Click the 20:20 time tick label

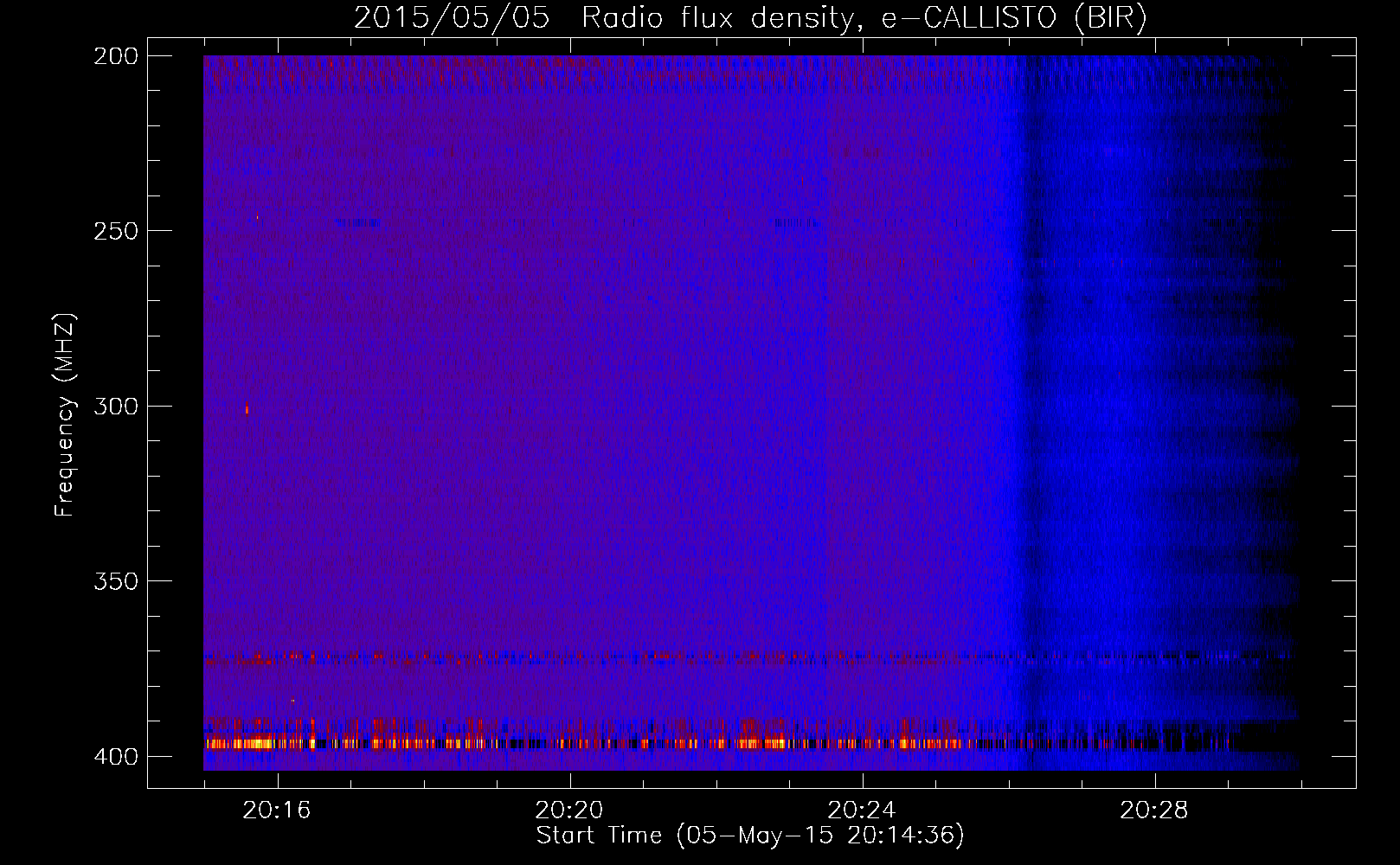569,810
